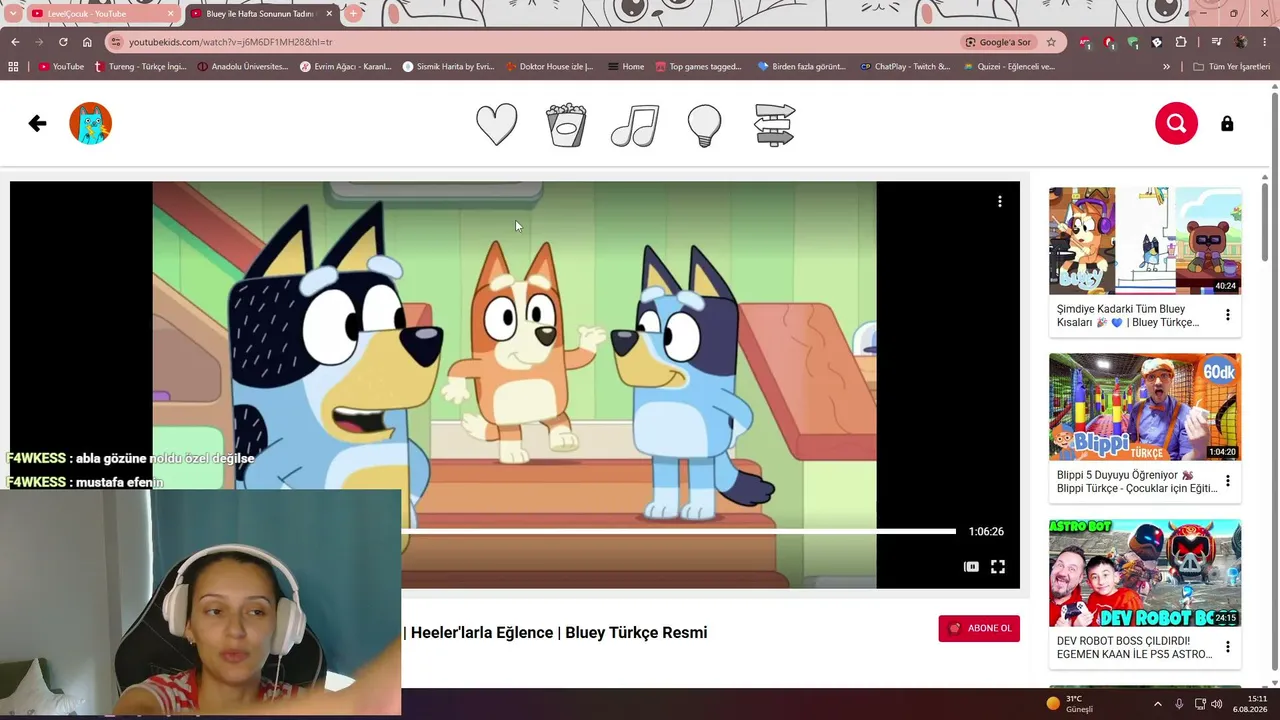Open the Chrome three-dot menu
This screenshot has height=720, width=1280.
(1264, 42)
